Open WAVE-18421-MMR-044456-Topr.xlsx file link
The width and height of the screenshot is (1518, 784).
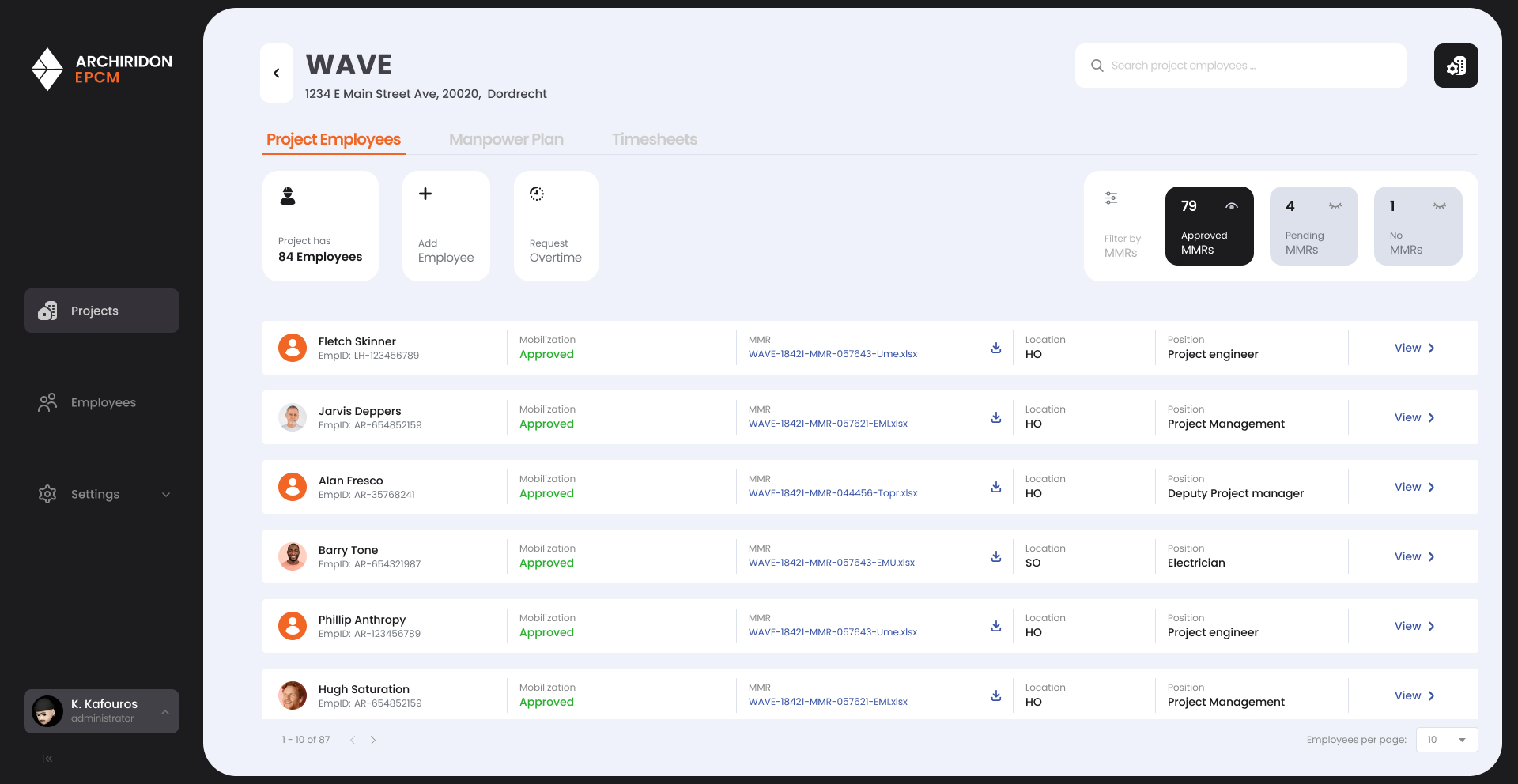pos(833,493)
